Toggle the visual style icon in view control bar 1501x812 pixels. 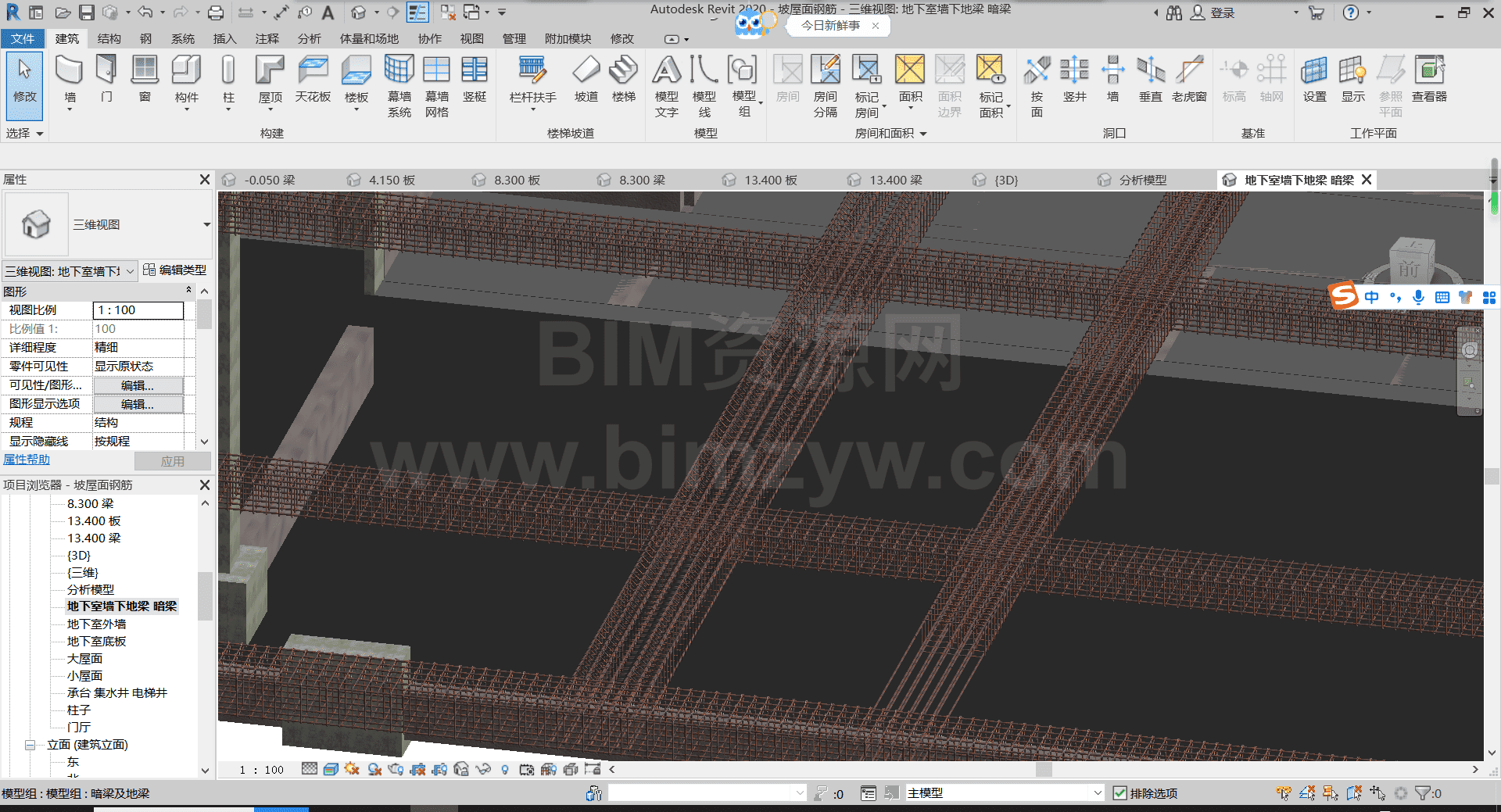[x=331, y=770]
